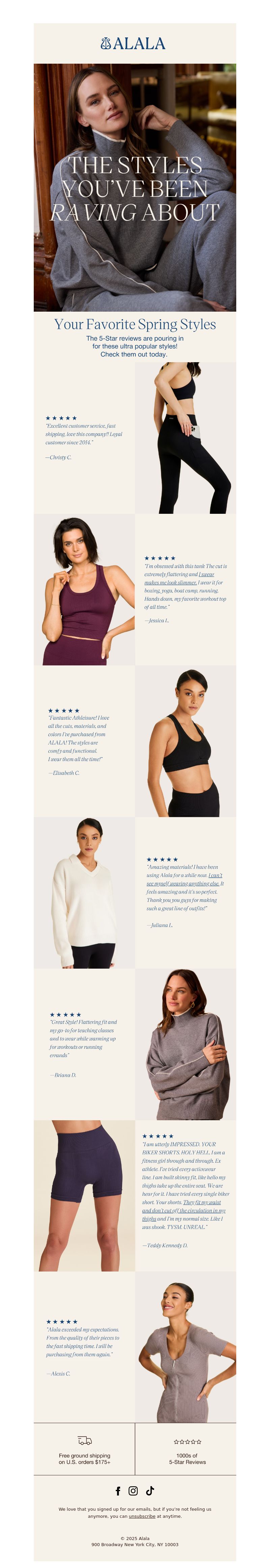Click 'I swear makes me look slimmer' link

180,578
